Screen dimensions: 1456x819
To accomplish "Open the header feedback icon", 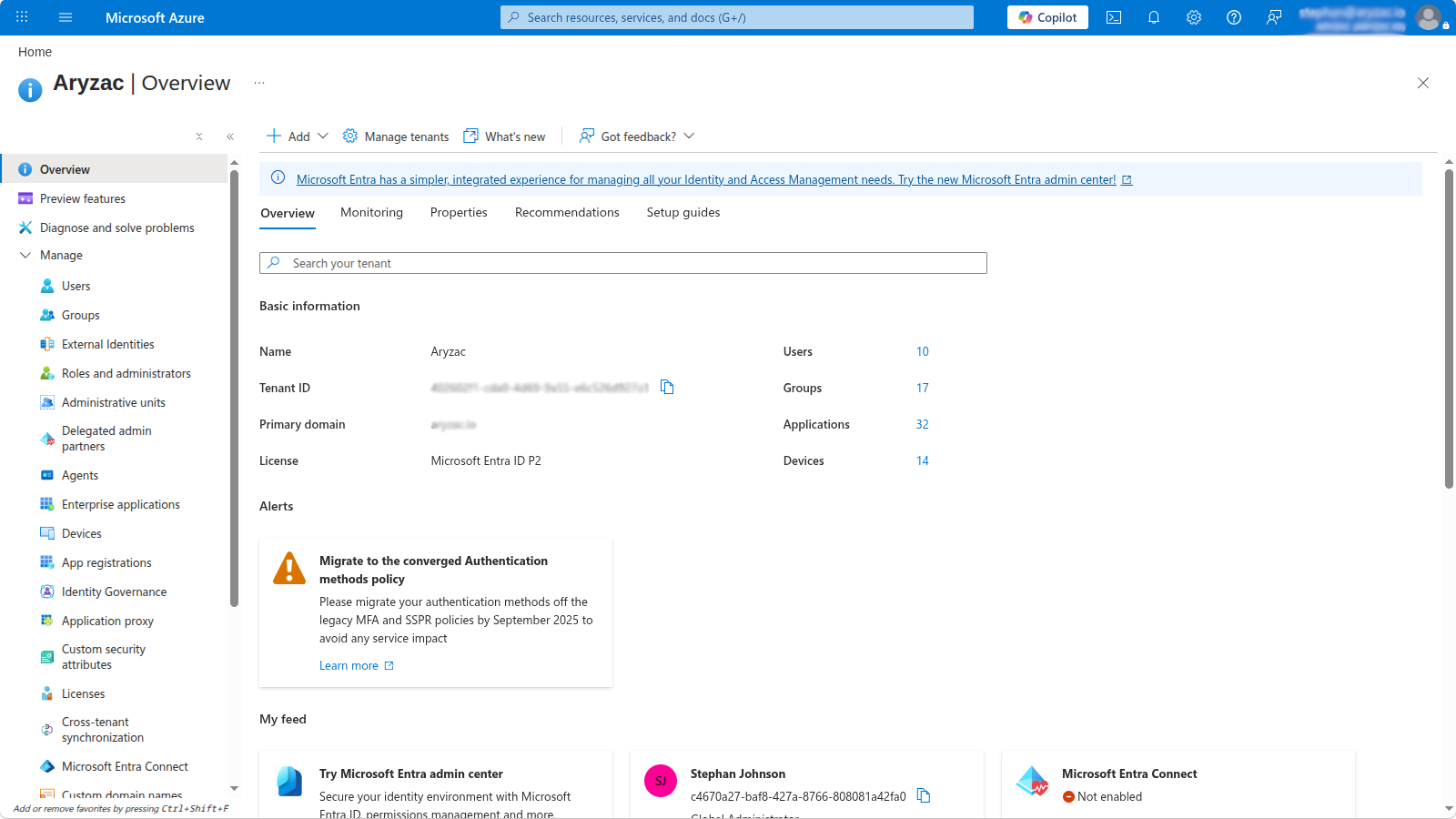I will click(x=1274, y=17).
